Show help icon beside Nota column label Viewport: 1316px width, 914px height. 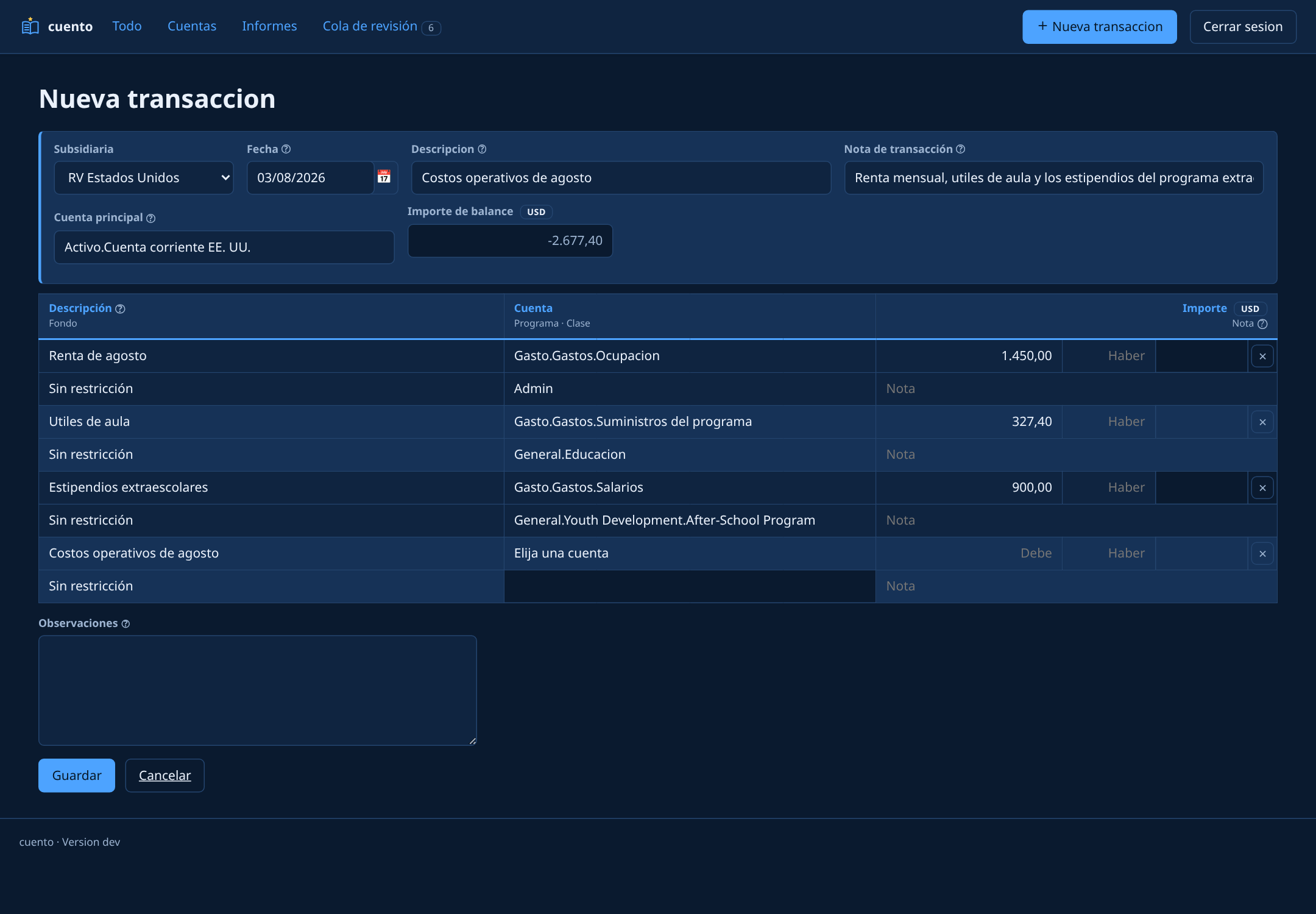1262,324
